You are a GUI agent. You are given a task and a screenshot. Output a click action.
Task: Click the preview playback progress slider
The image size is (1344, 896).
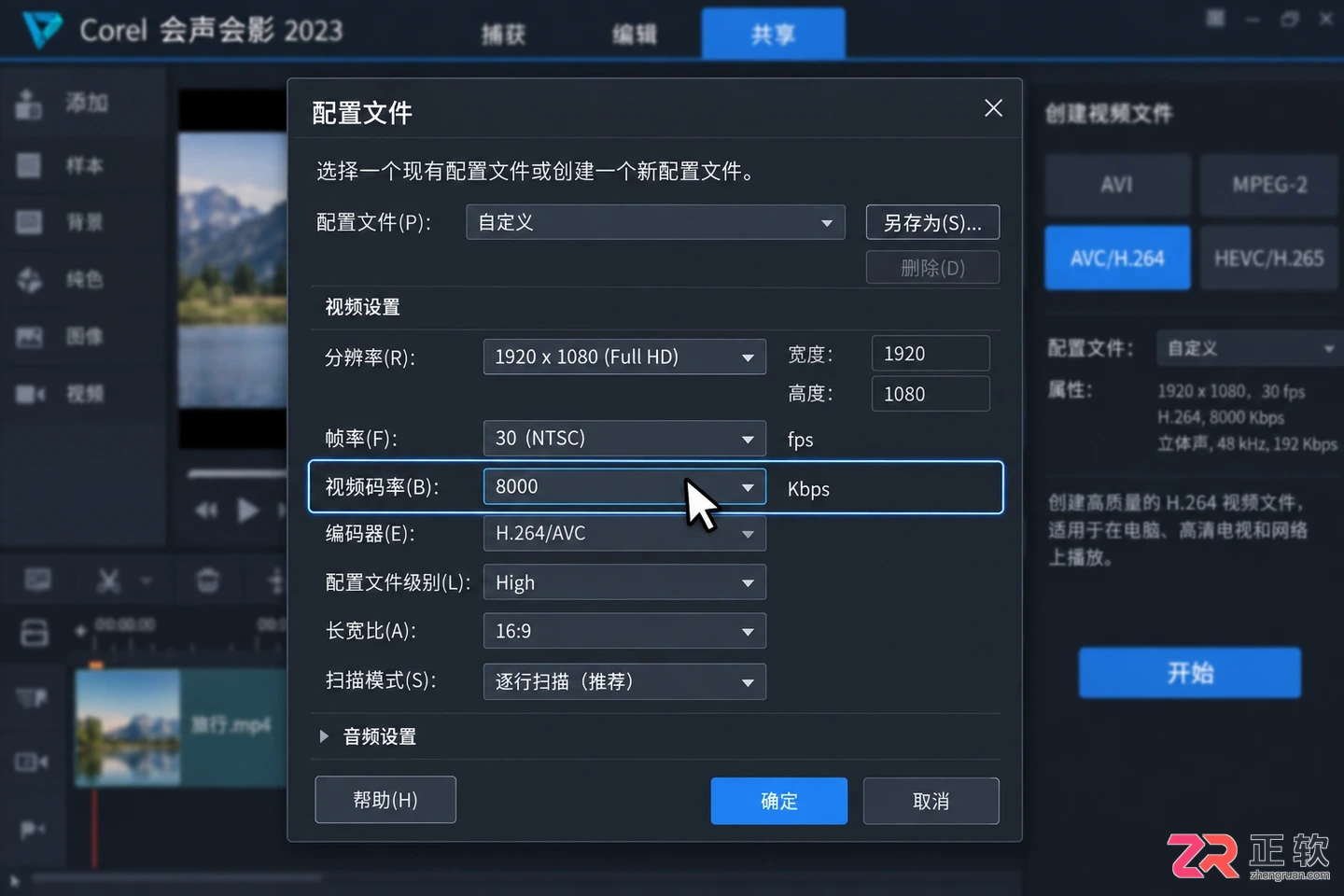point(237,474)
